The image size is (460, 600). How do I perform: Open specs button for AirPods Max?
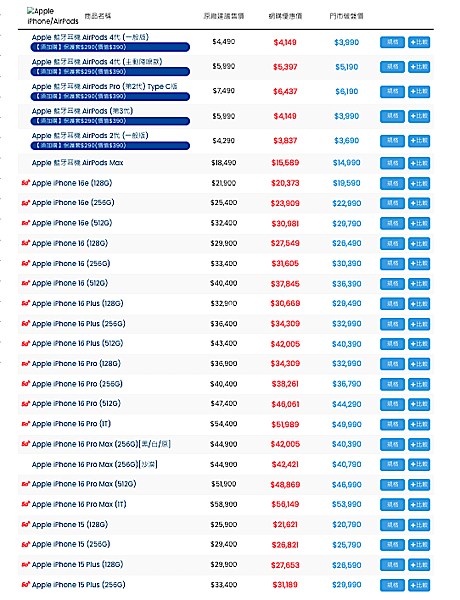392,163
